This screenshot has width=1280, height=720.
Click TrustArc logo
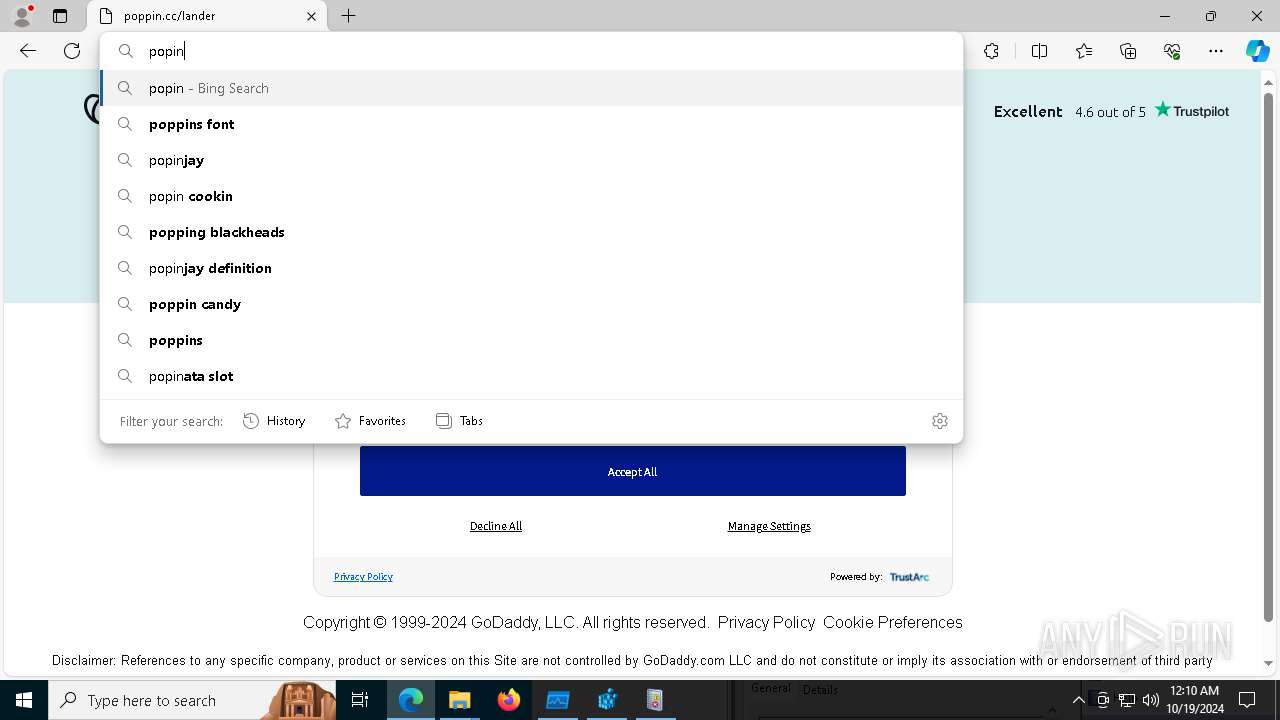coord(909,577)
